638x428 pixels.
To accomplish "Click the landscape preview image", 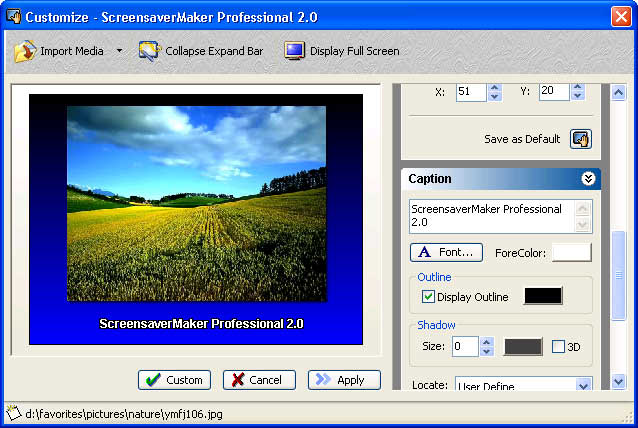I will click(x=197, y=203).
